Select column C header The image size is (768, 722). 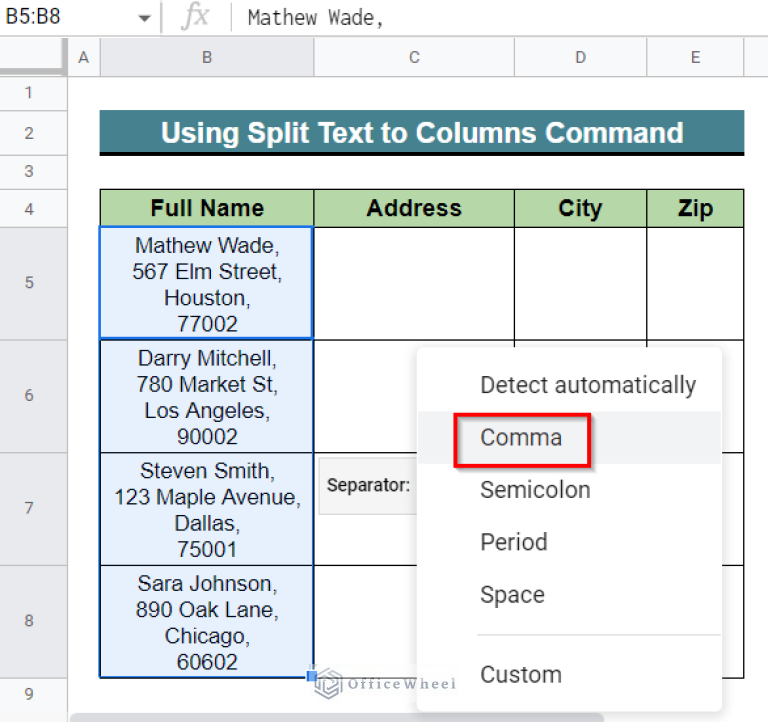point(414,58)
